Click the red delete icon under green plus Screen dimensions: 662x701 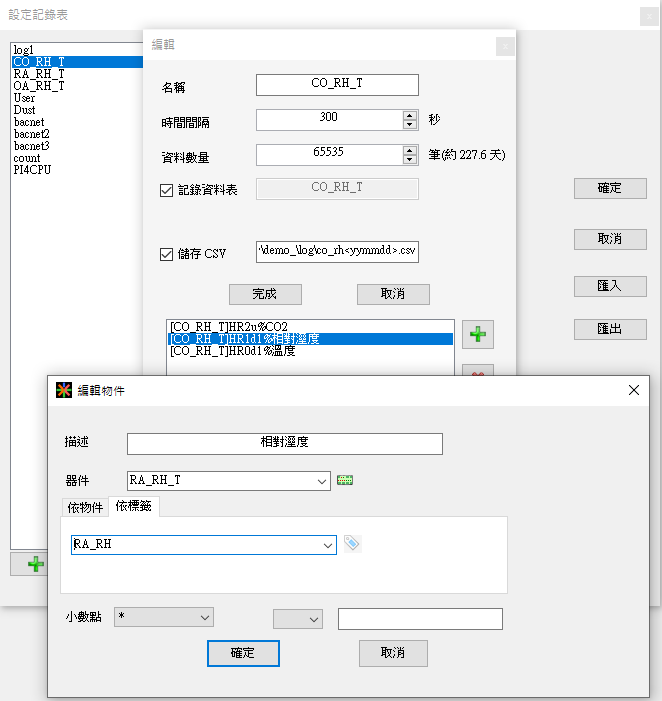477,372
